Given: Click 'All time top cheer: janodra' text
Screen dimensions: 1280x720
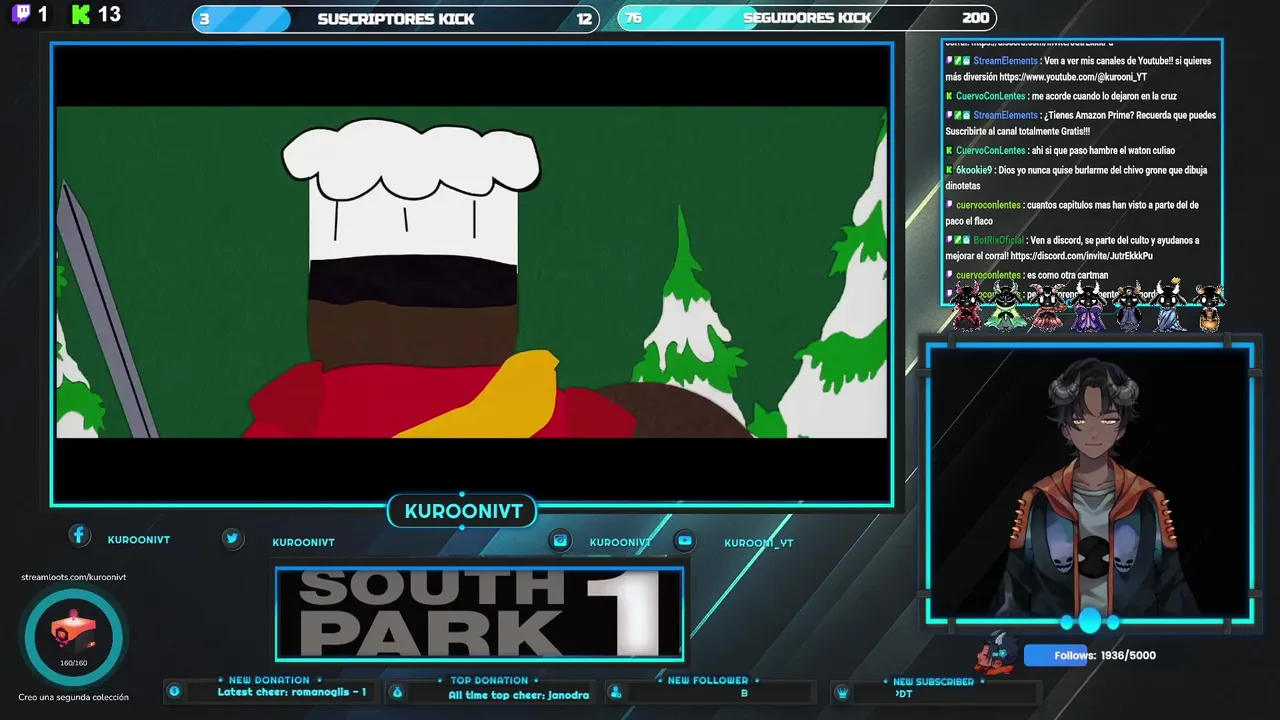Looking at the screenshot, I should coord(518,695).
